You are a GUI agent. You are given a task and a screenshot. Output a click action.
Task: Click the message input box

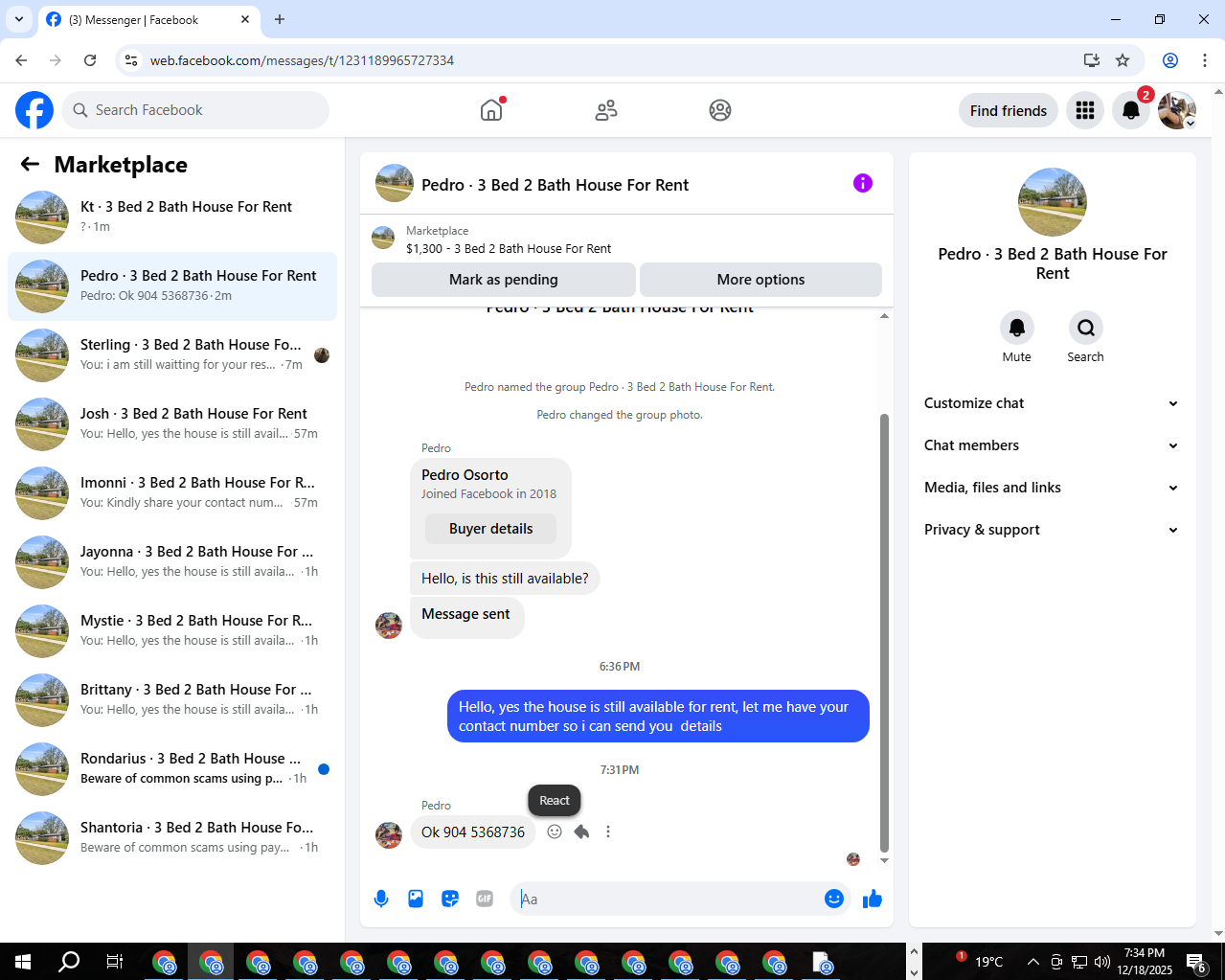coord(669,899)
